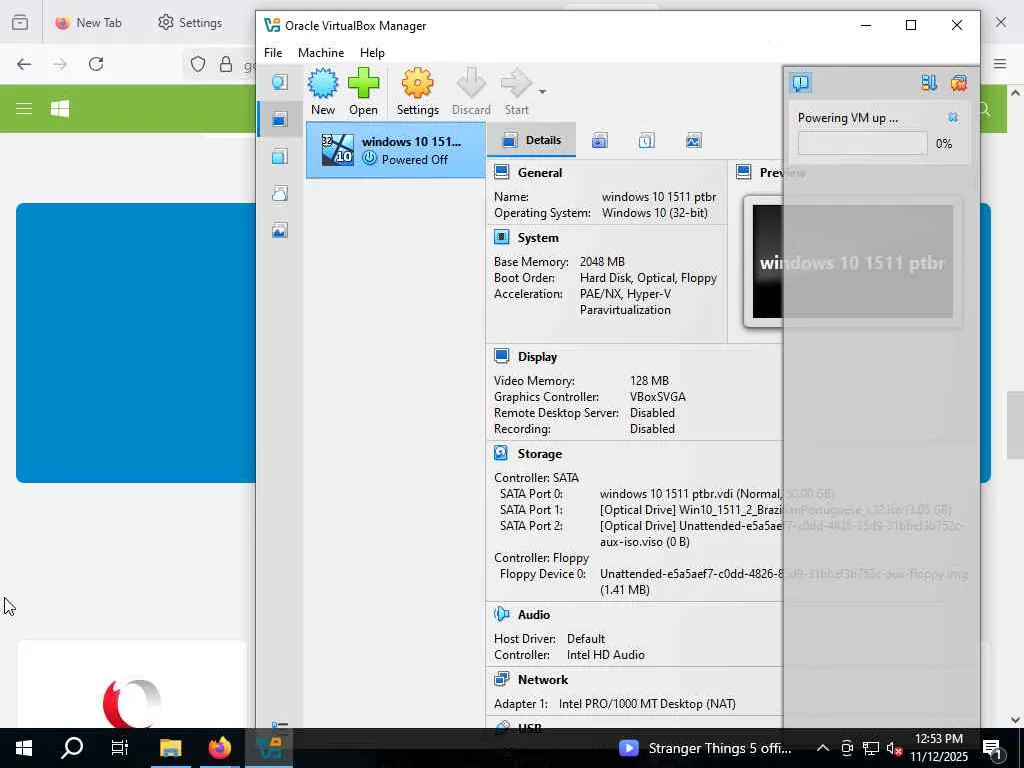Switch to the Logs tab icon

coord(647,140)
